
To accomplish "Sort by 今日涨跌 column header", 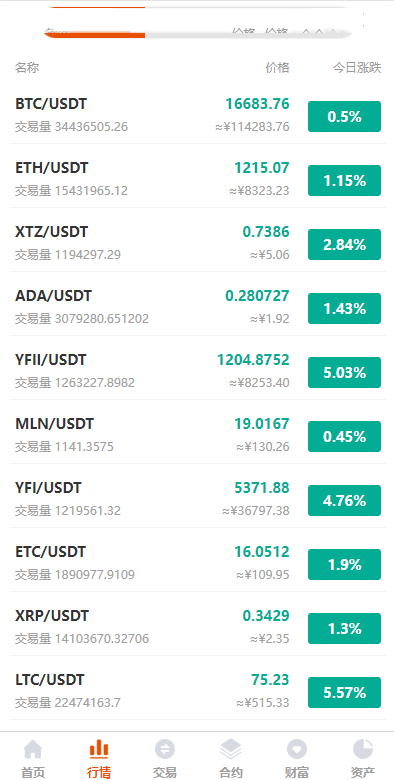I will 357,68.
